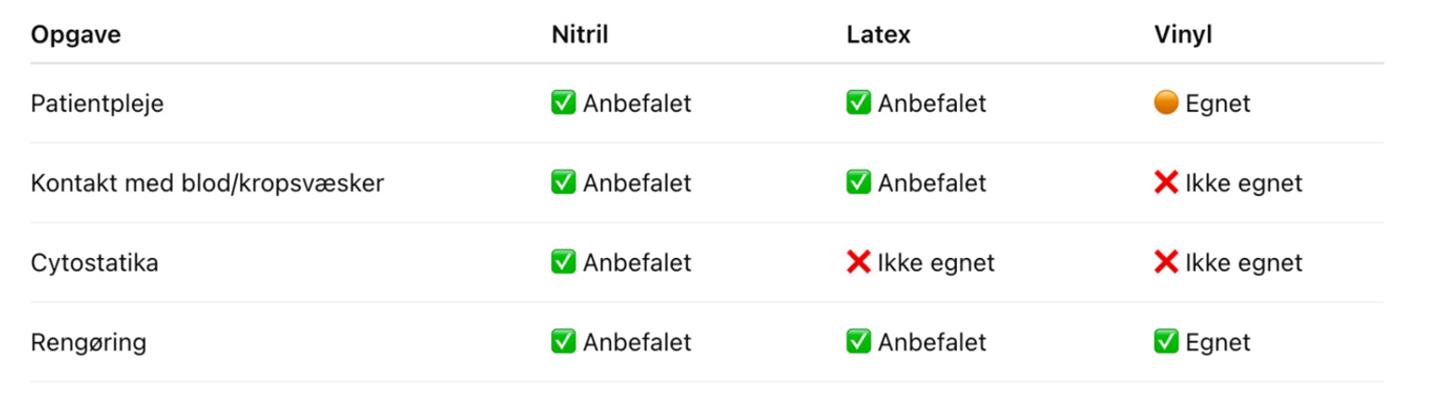Click Ikke egnet text in Latex column

click(x=936, y=263)
